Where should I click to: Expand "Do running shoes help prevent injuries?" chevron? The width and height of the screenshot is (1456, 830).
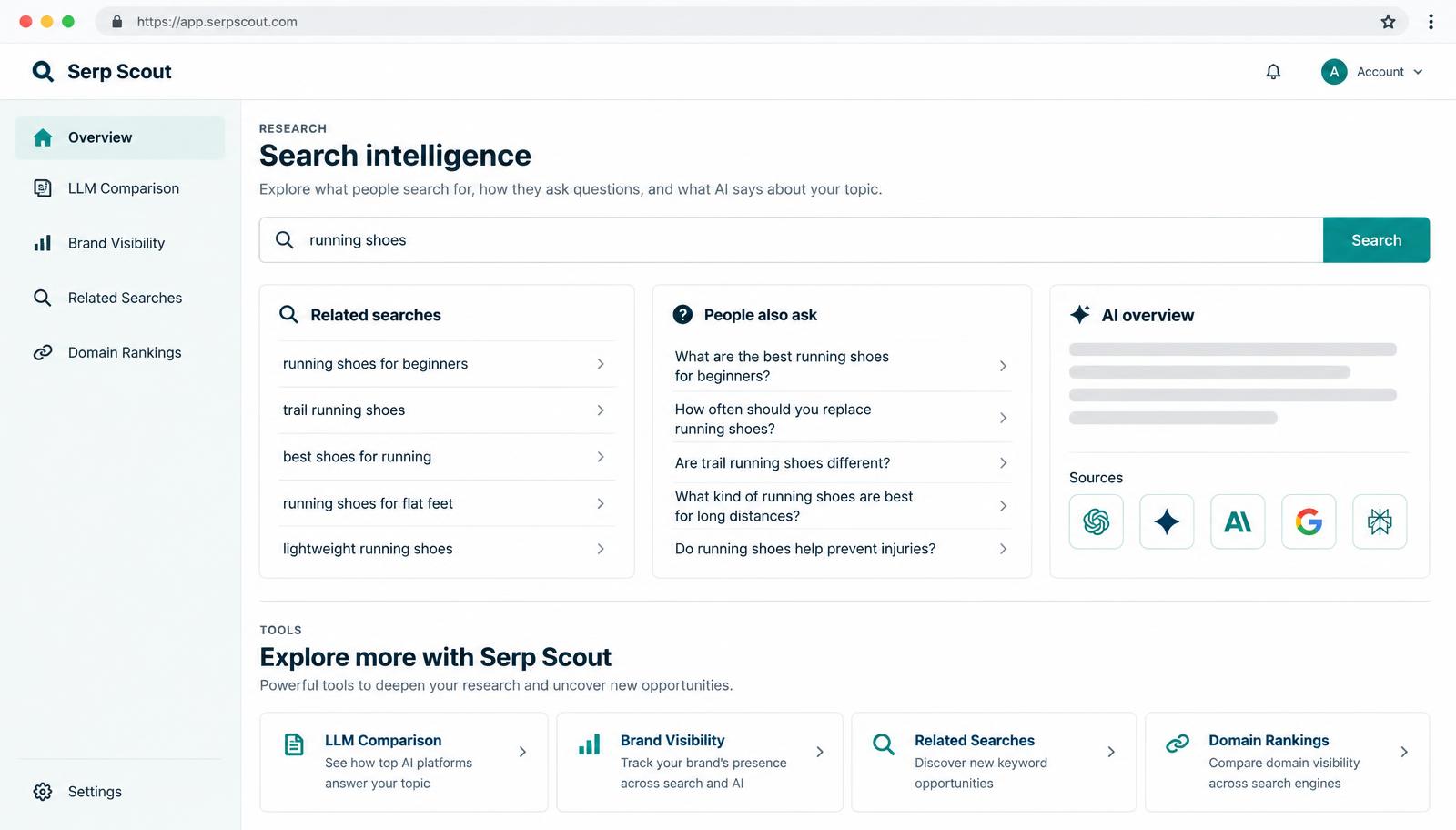point(1003,549)
